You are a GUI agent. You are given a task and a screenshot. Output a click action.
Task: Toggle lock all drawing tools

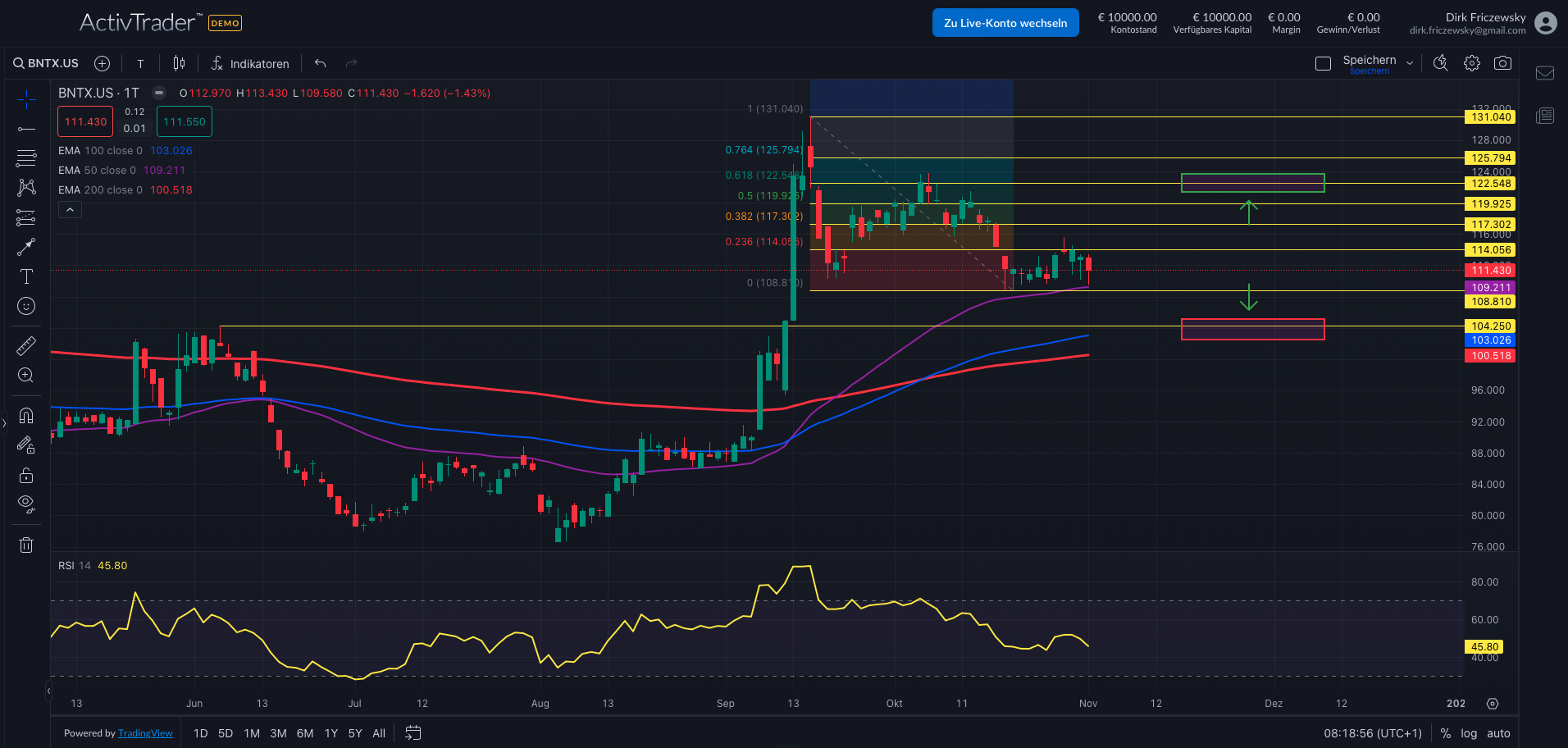[26, 476]
